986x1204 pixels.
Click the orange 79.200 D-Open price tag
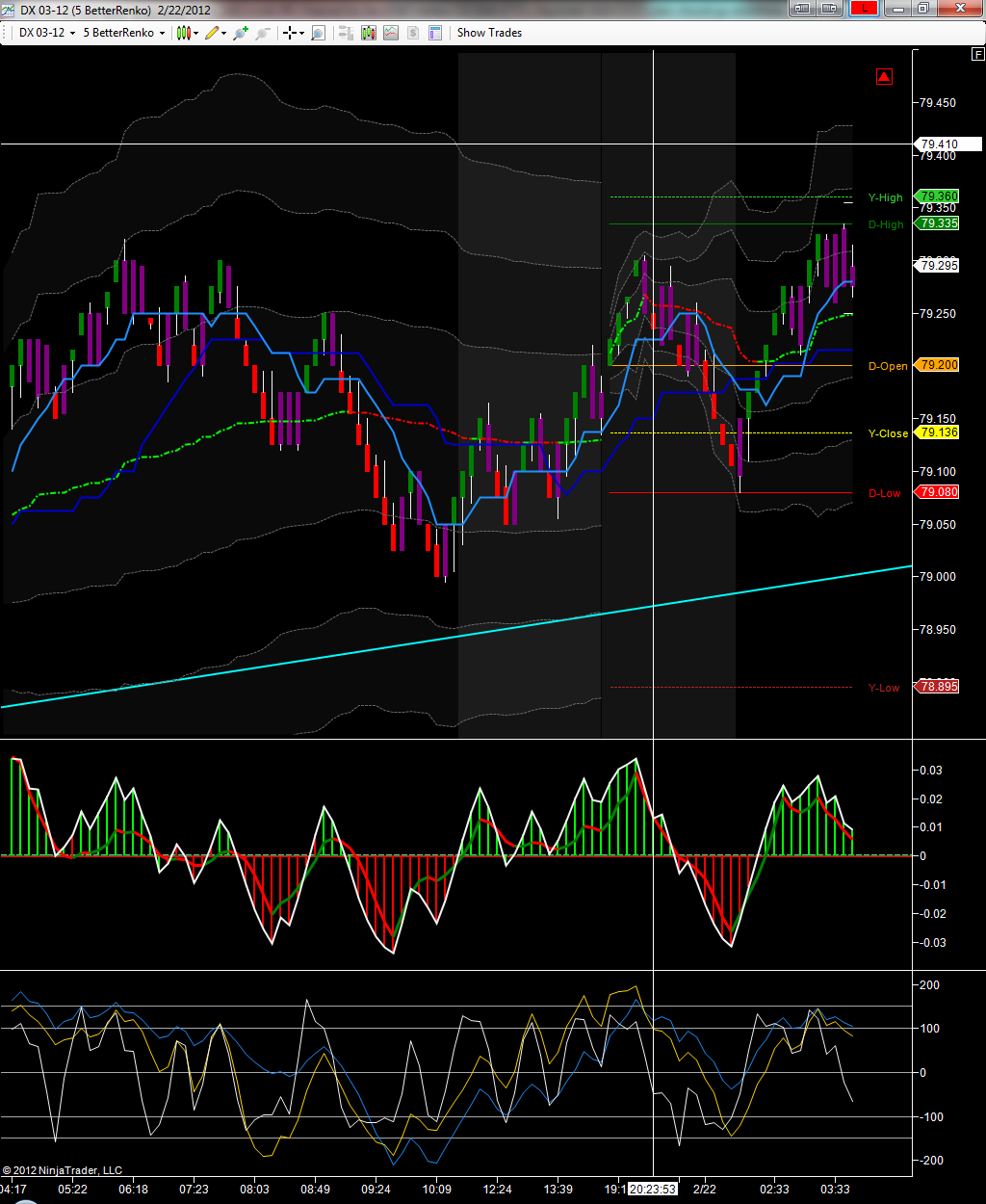(938, 365)
